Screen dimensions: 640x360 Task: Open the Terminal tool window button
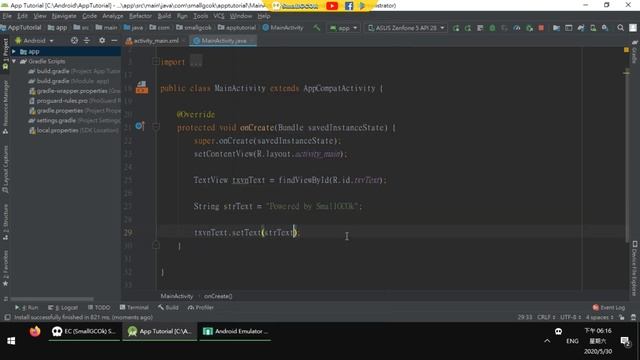pos(134,307)
